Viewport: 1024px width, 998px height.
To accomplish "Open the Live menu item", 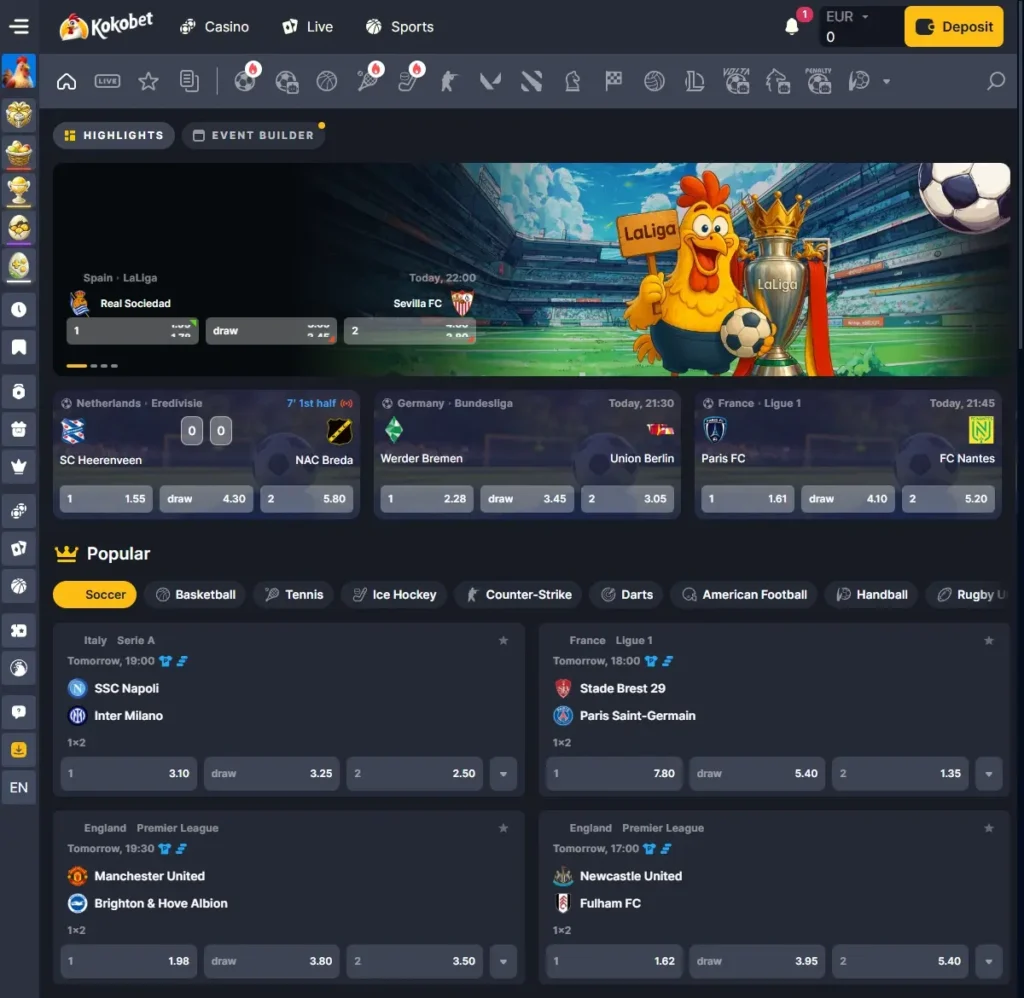I will pos(308,27).
